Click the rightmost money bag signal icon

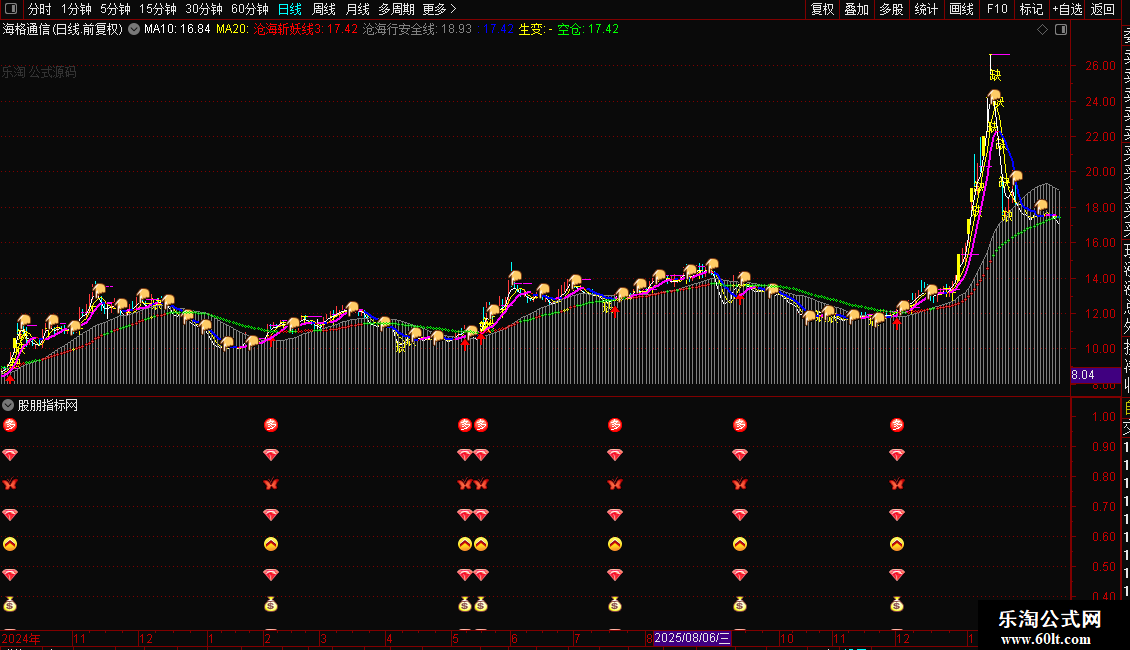[896, 604]
